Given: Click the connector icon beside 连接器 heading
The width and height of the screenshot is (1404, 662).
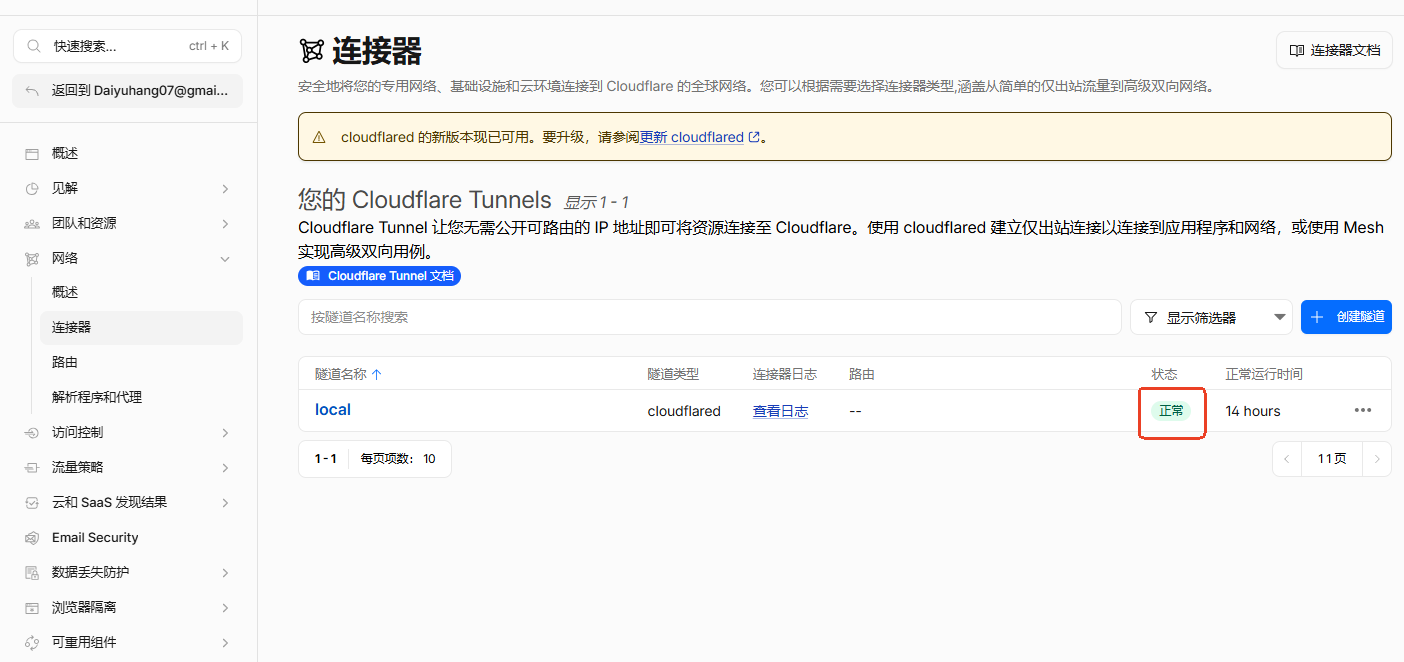Looking at the screenshot, I should [x=311, y=51].
